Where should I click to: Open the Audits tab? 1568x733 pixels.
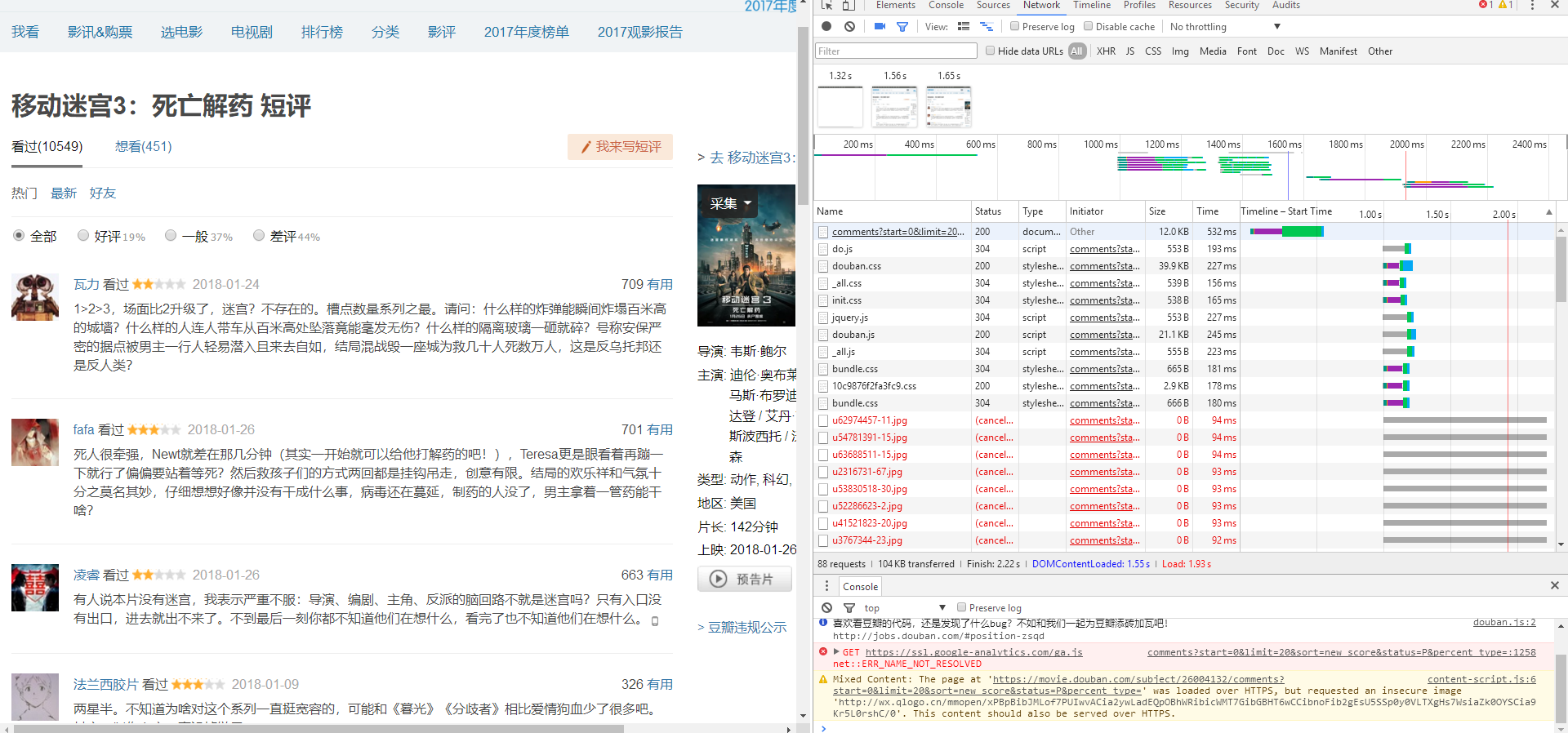(x=1286, y=5)
